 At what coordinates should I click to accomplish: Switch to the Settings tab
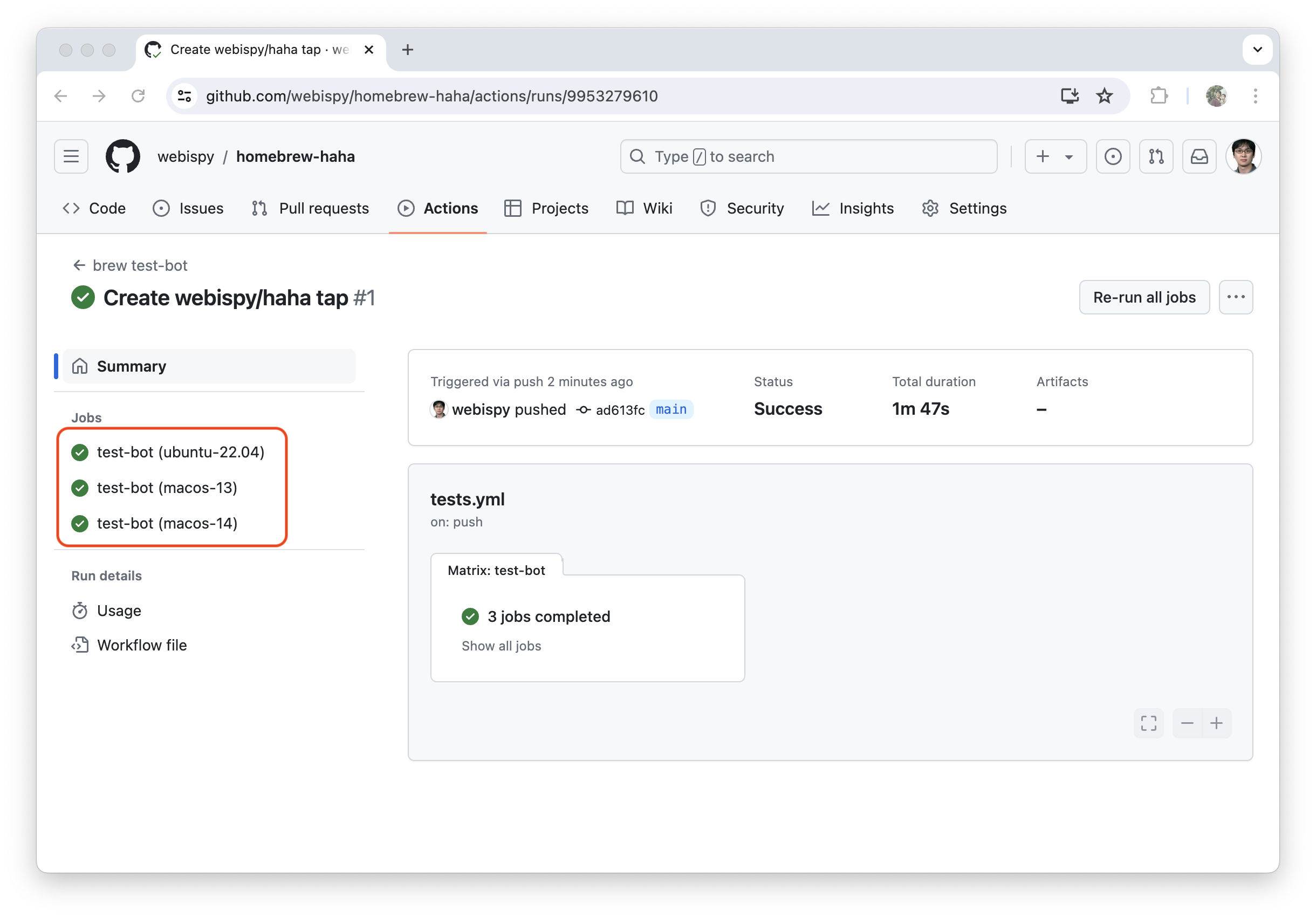(964, 209)
